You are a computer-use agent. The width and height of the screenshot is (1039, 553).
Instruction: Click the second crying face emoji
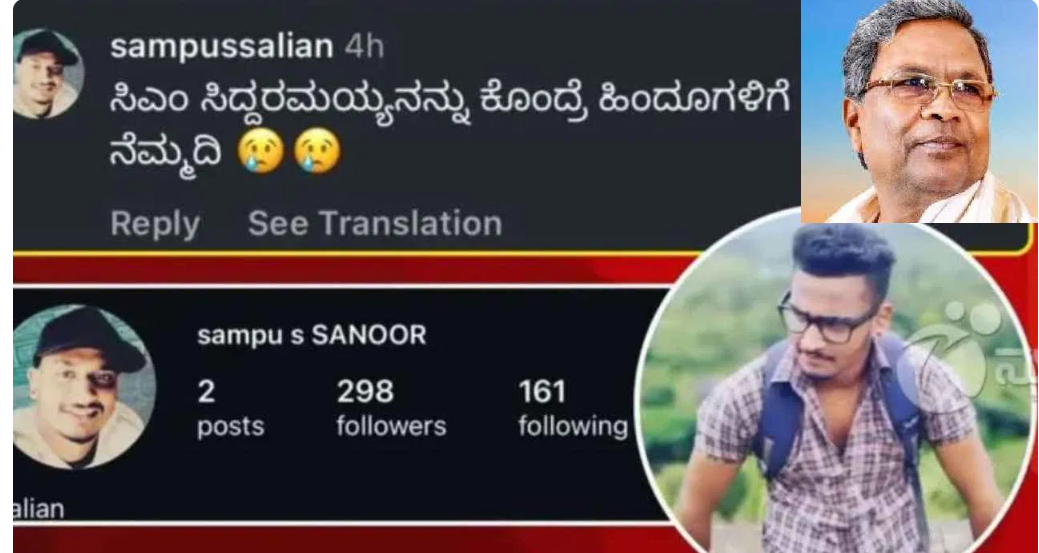point(317,151)
